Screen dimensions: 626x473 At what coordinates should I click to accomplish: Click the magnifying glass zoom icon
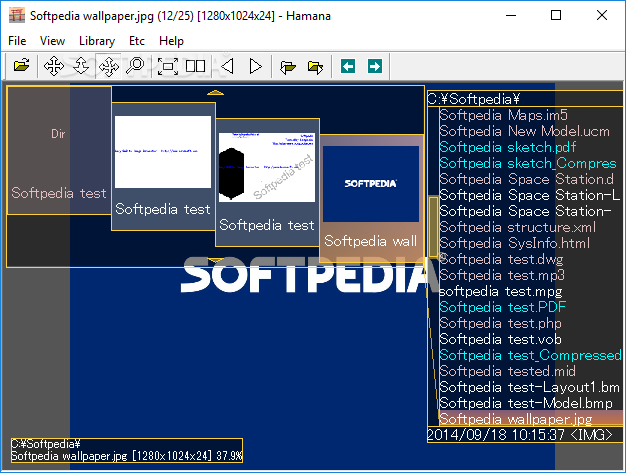(x=135, y=66)
